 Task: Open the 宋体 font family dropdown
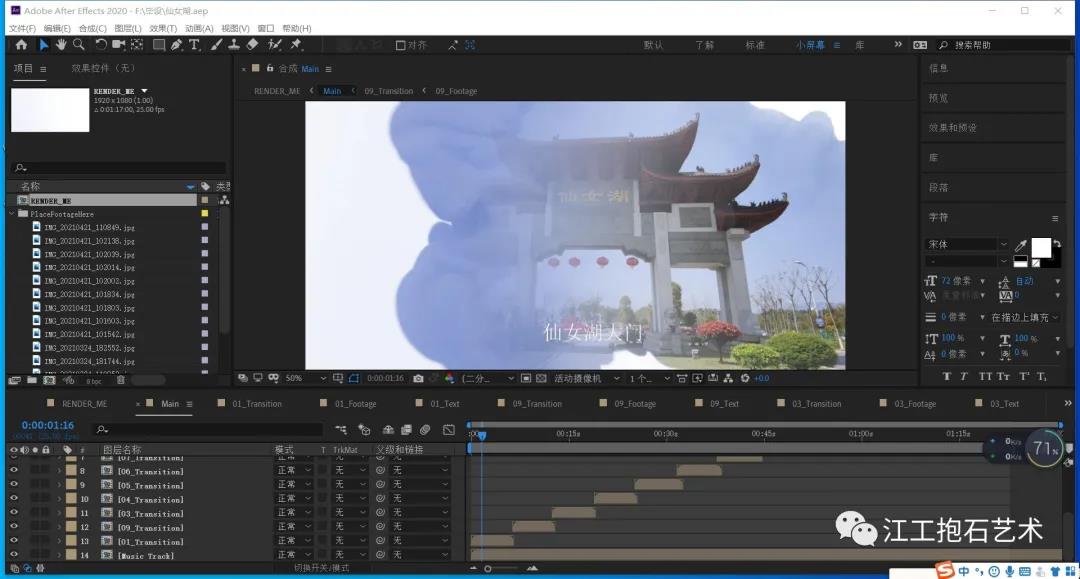pos(967,244)
